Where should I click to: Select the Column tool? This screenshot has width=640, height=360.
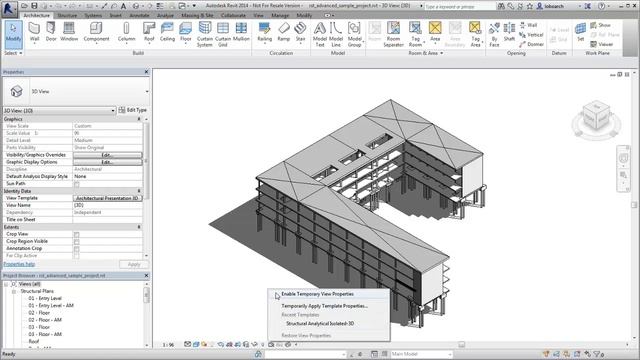point(127,32)
